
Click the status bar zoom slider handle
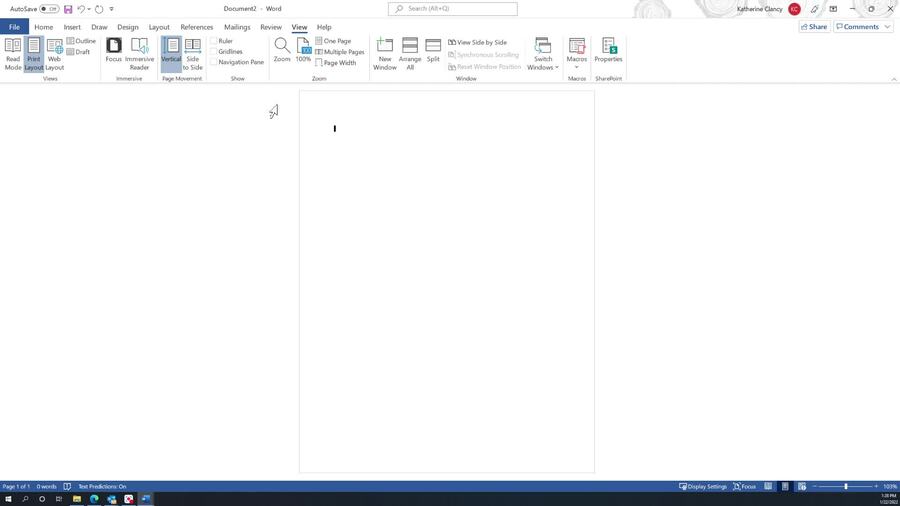coord(845,486)
